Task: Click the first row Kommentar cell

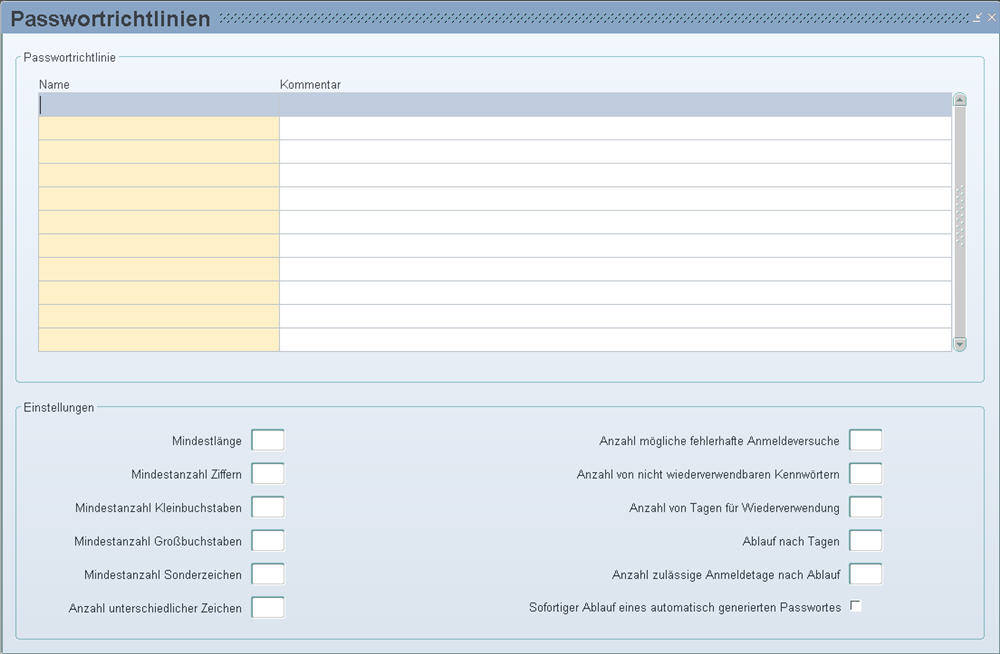Action: coord(614,105)
